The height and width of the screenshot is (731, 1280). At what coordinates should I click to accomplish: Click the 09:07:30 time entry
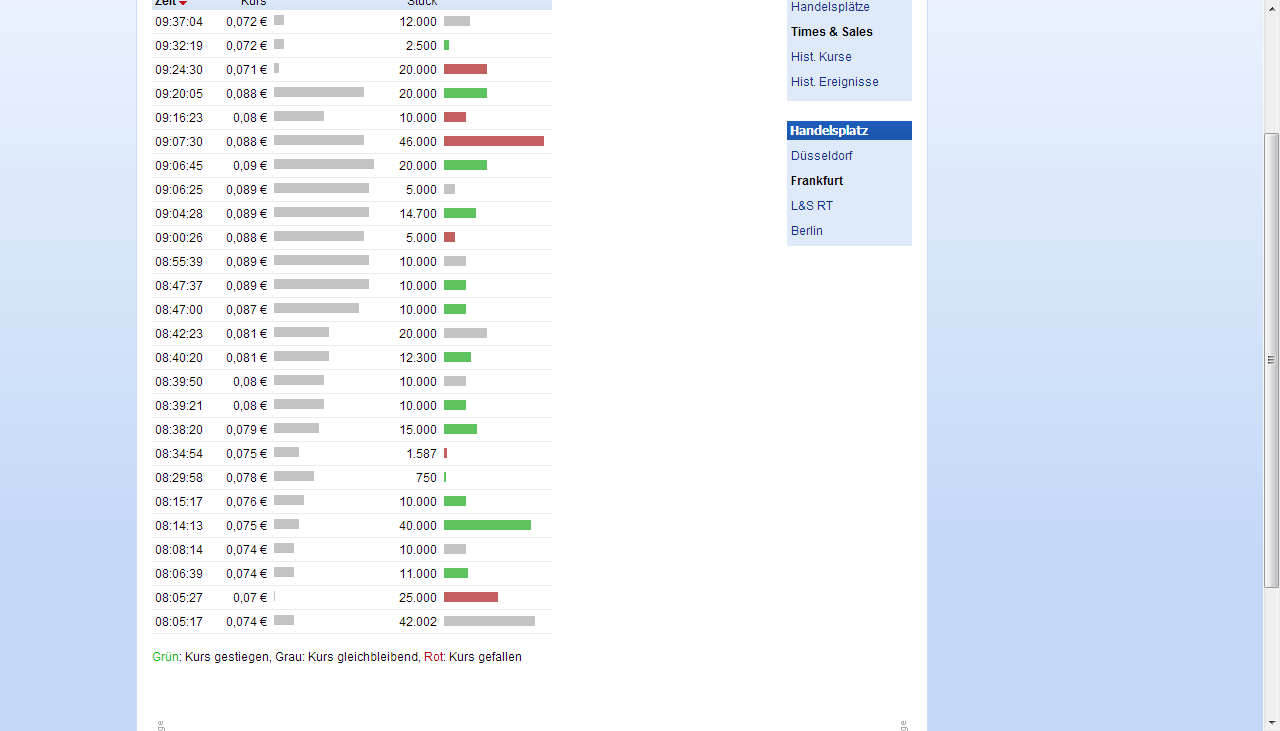(x=179, y=142)
